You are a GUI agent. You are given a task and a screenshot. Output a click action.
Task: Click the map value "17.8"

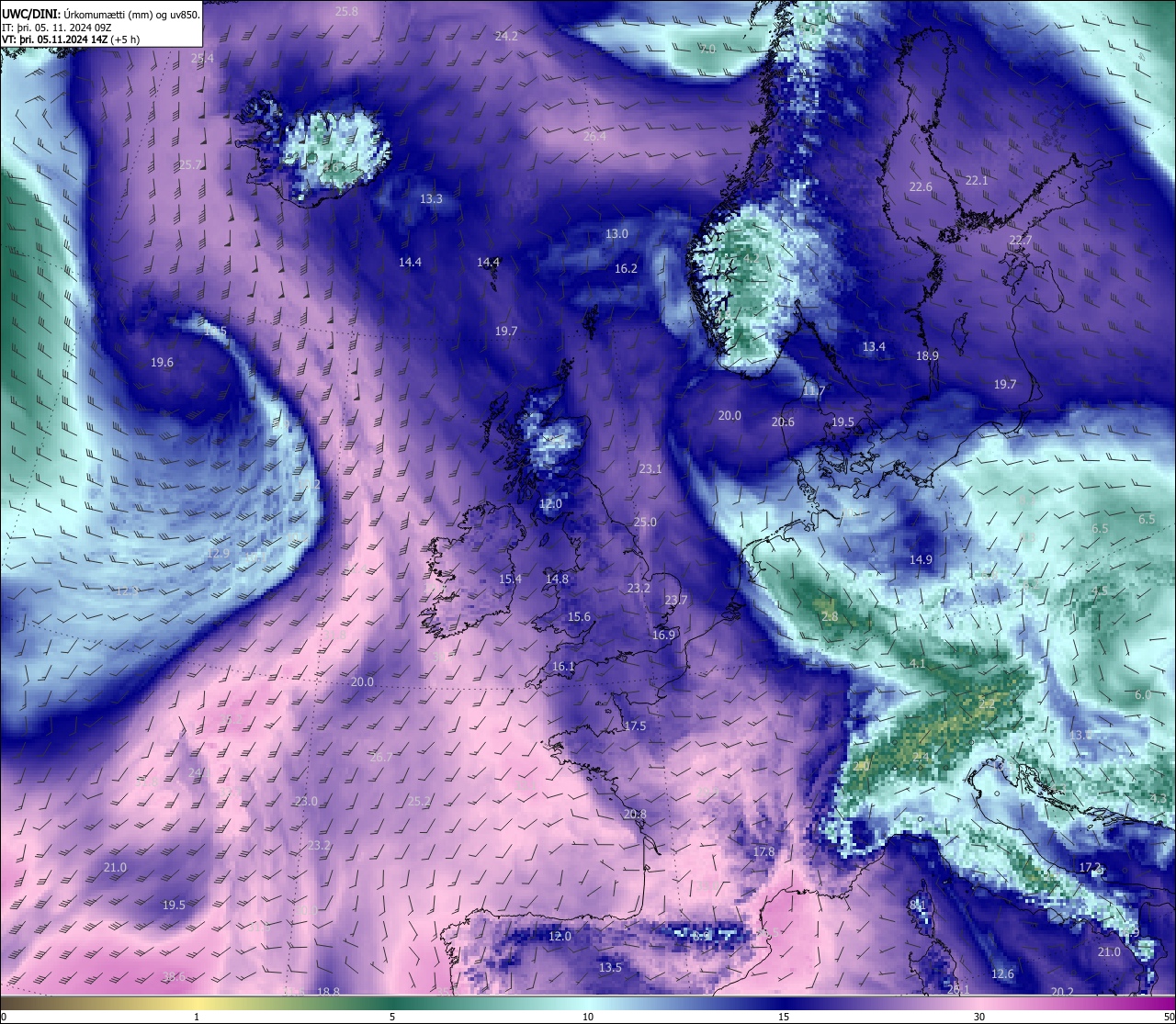pos(763,851)
